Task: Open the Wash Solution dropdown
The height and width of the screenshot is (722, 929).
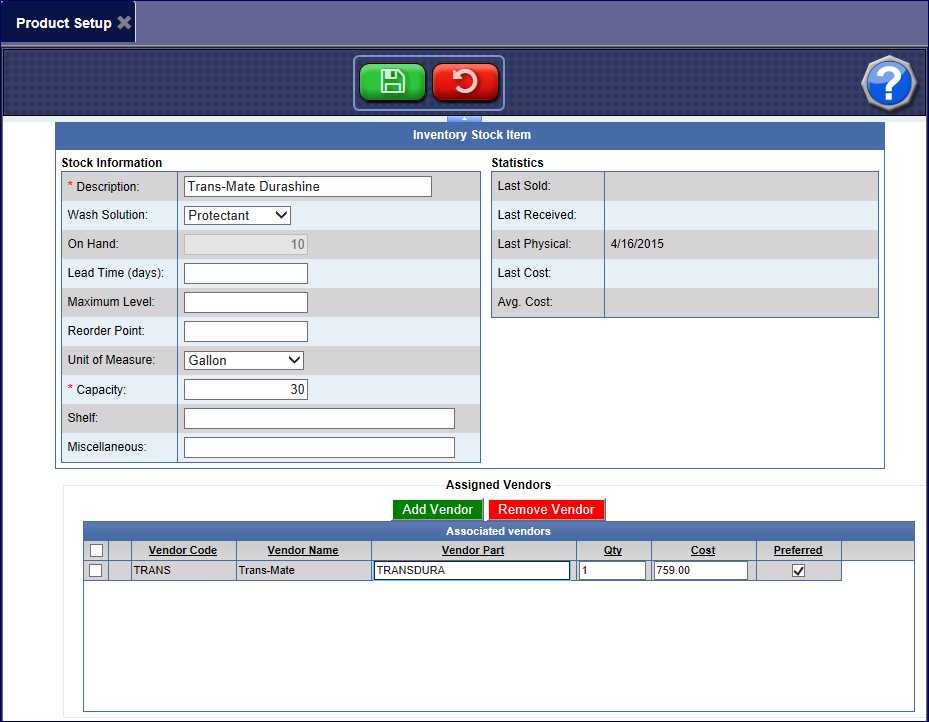Action: pos(238,215)
